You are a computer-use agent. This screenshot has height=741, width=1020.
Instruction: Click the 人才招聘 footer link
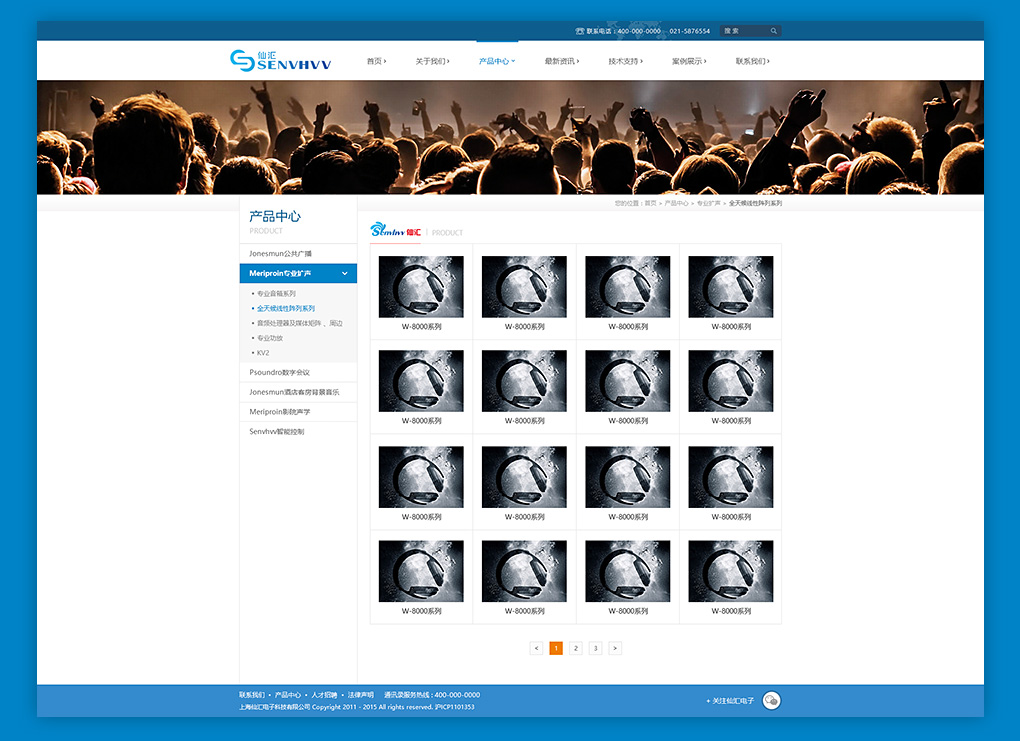click(324, 695)
